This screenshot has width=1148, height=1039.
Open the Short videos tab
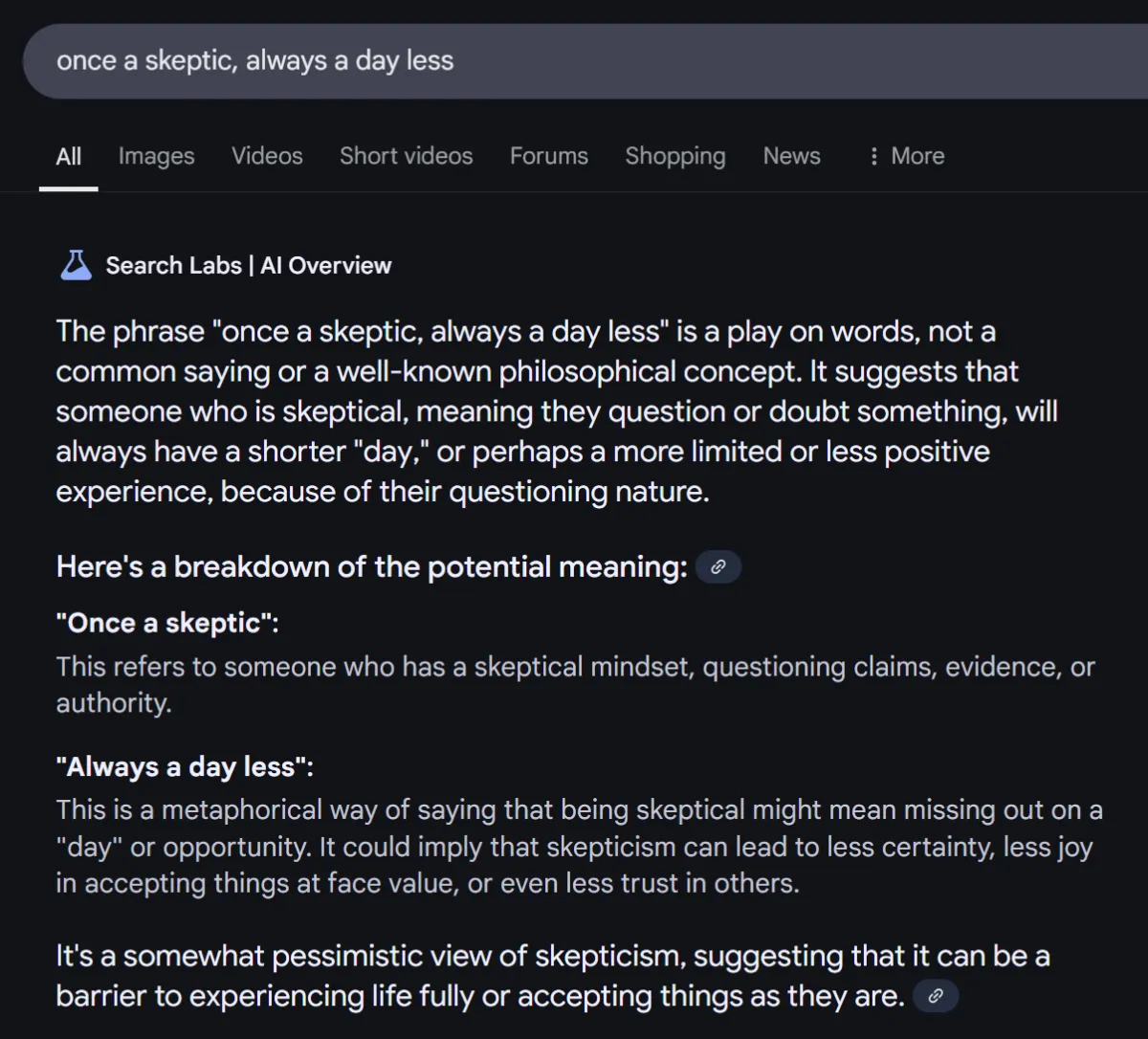coord(406,156)
